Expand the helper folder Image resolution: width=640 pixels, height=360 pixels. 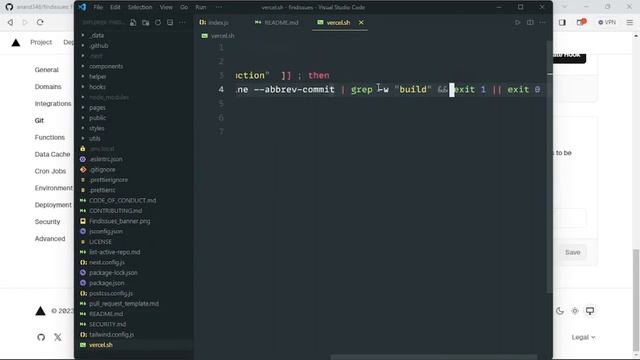(x=98, y=77)
